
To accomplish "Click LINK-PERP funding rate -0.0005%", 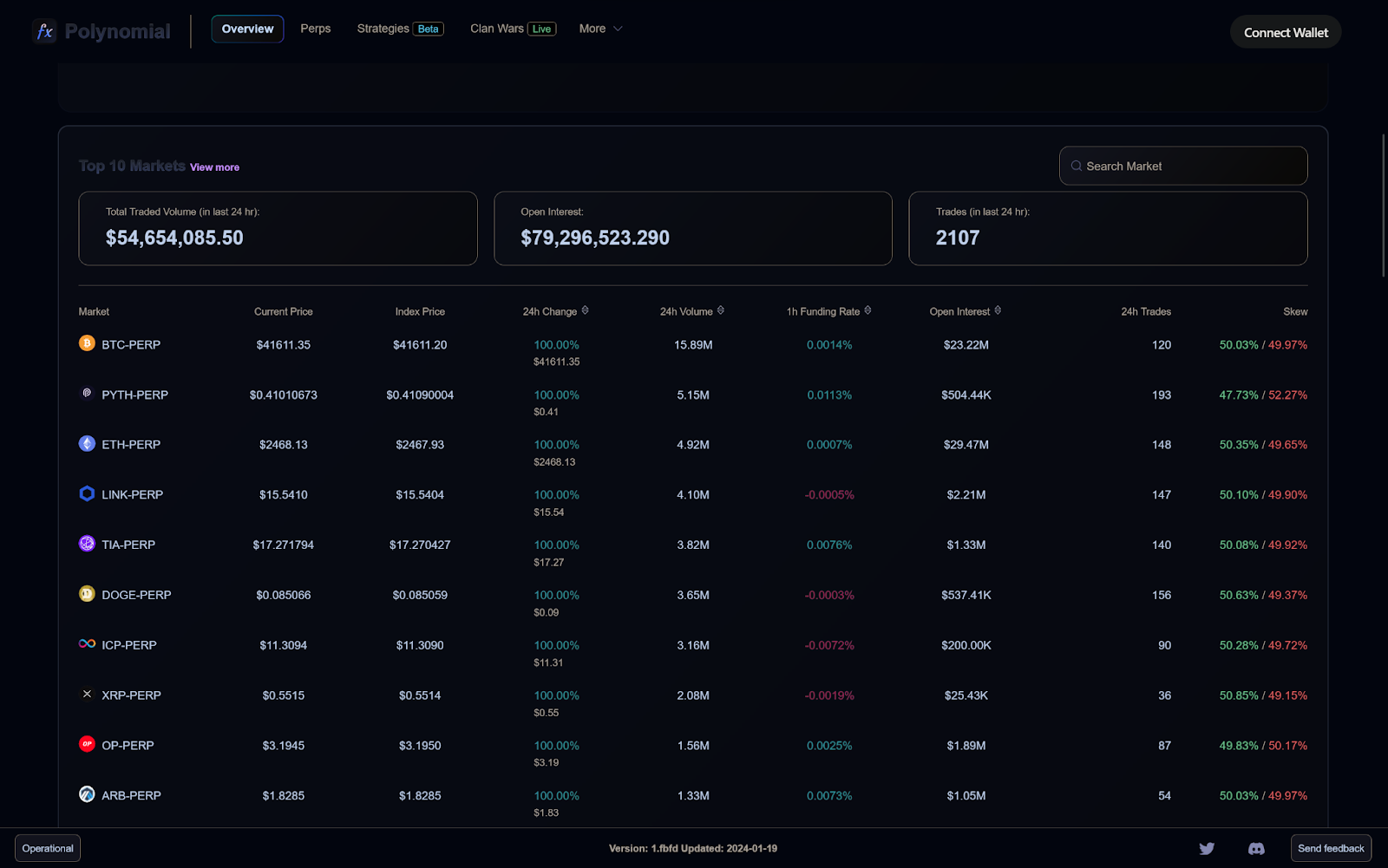I will (829, 495).
